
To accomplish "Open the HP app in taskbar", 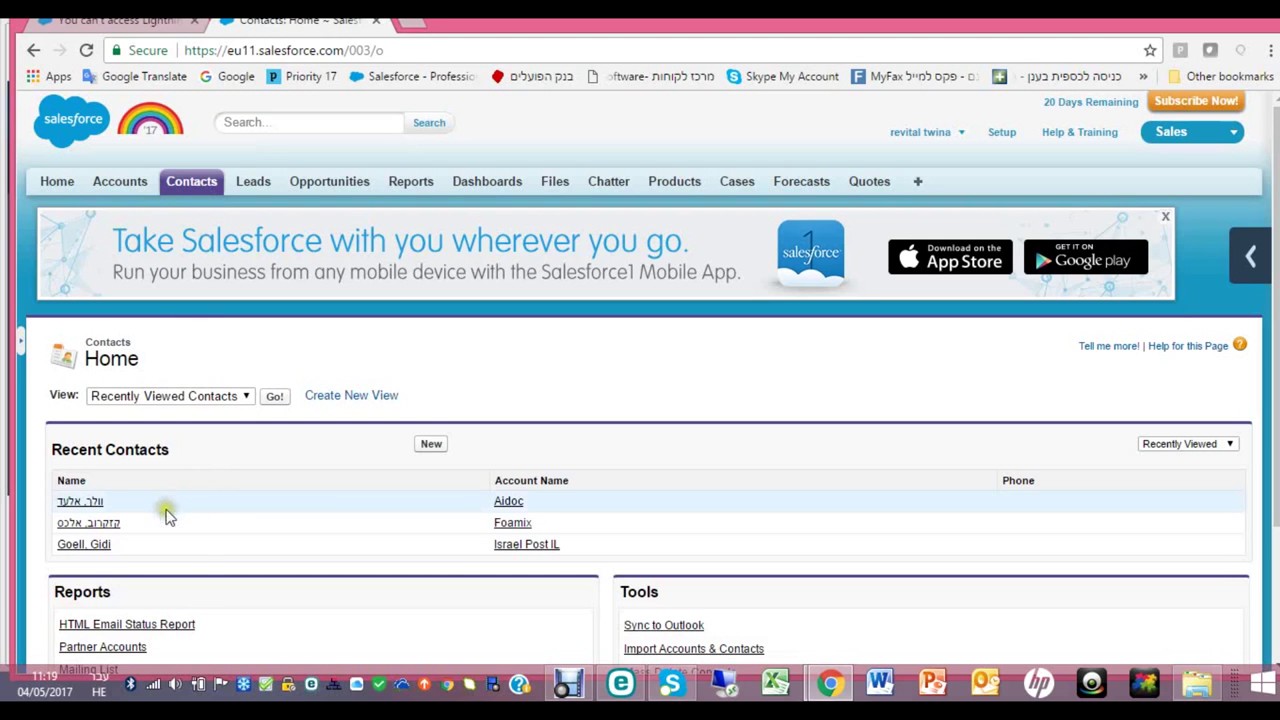I will pos(1039,684).
